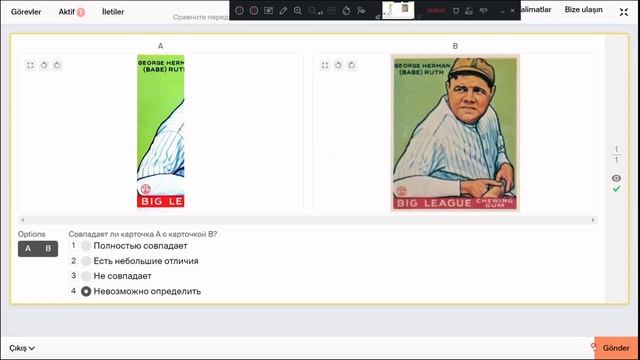Click the shortcut key 1 badge

pos(73,245)
